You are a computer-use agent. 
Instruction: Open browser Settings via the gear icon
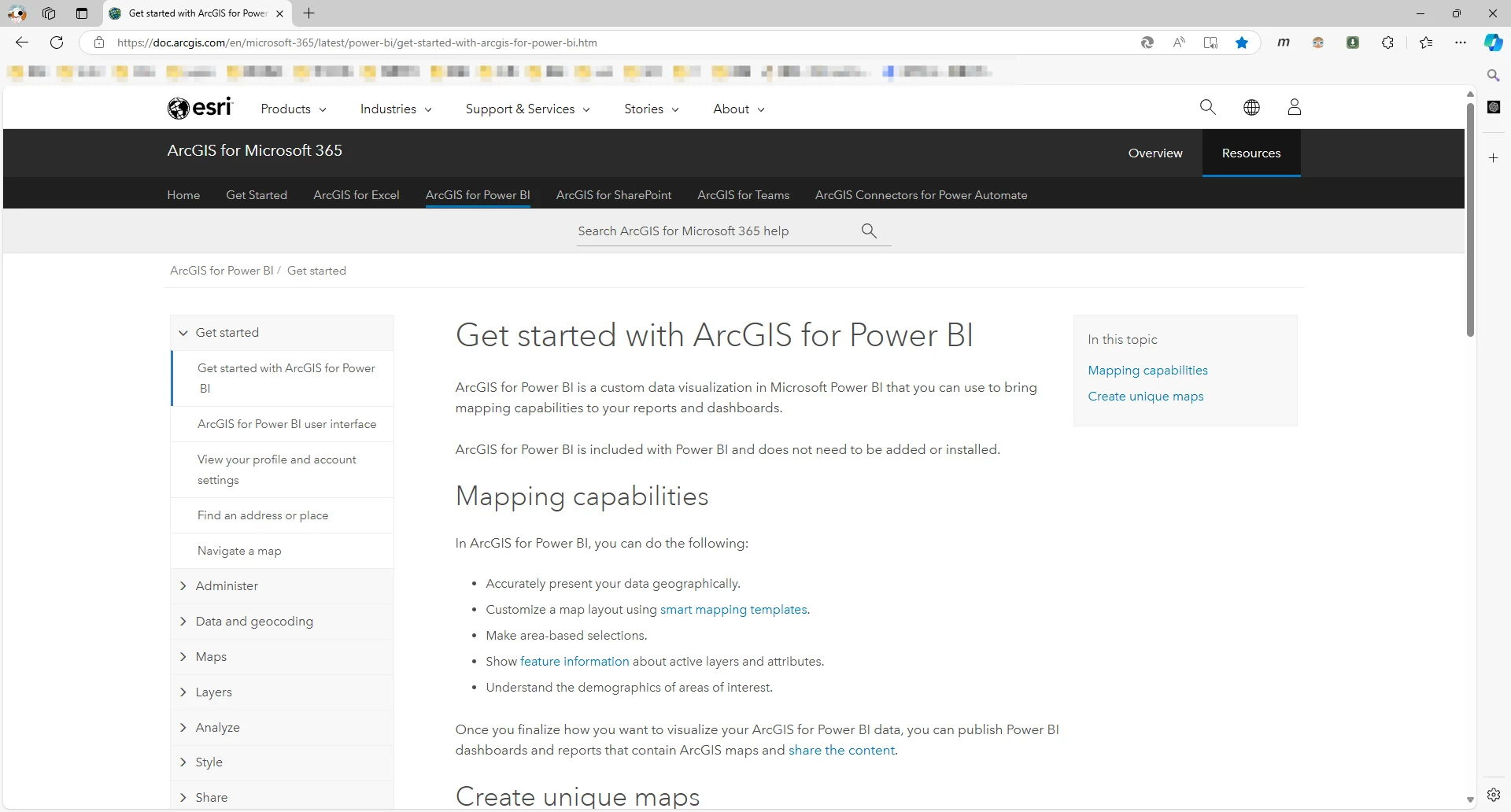pos(1494,795)
